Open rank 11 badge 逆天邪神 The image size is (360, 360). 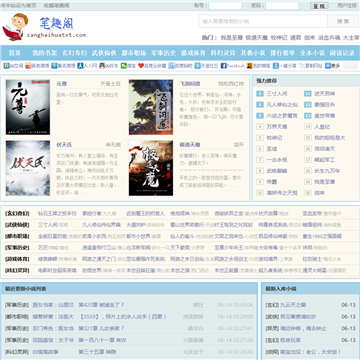(x=308, y=94)
